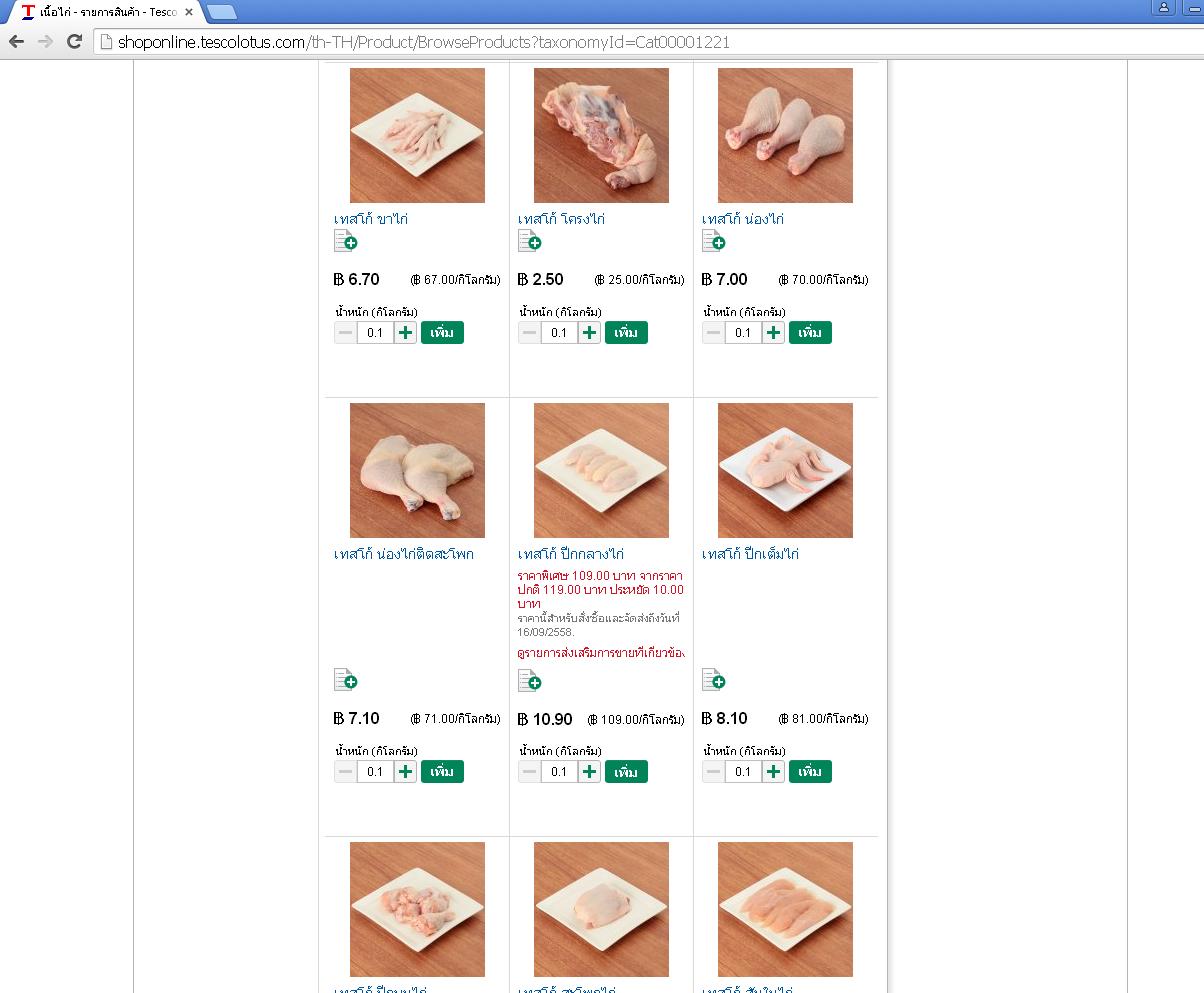Click the address bar URL

click(x=423, y=42)
